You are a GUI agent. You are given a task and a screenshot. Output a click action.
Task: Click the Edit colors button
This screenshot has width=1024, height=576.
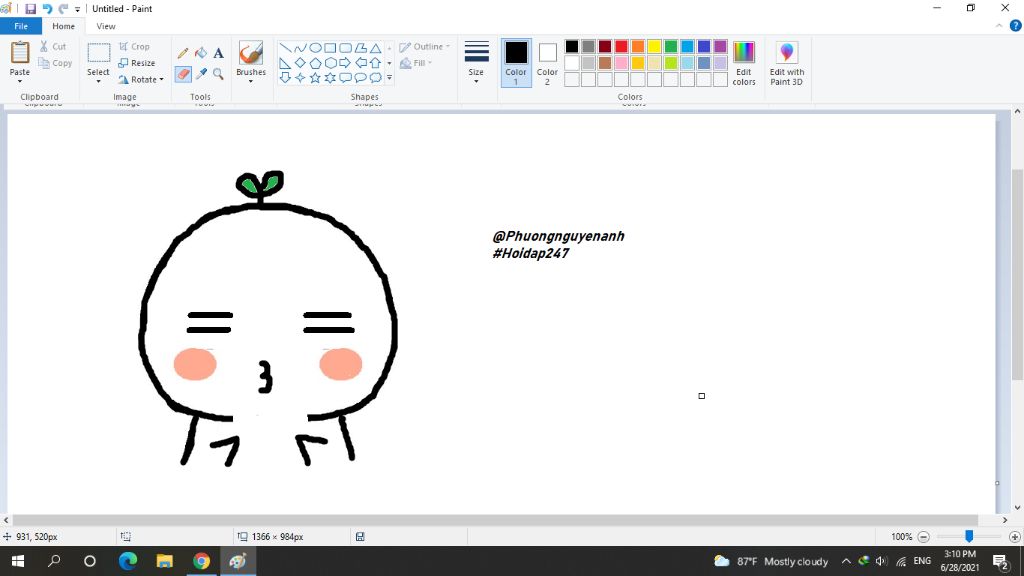(x=743, y=63)
